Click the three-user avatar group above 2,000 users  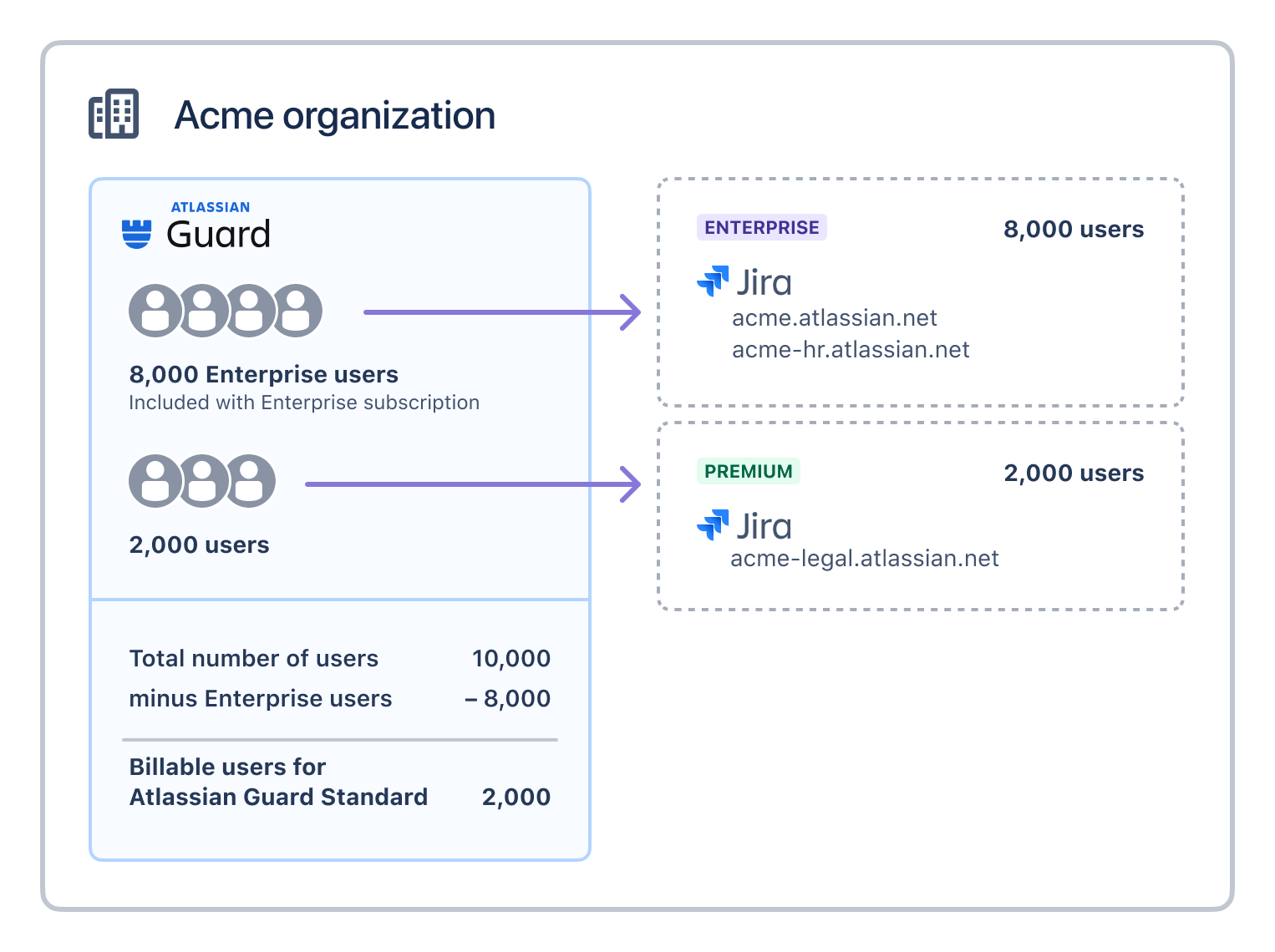202,481
